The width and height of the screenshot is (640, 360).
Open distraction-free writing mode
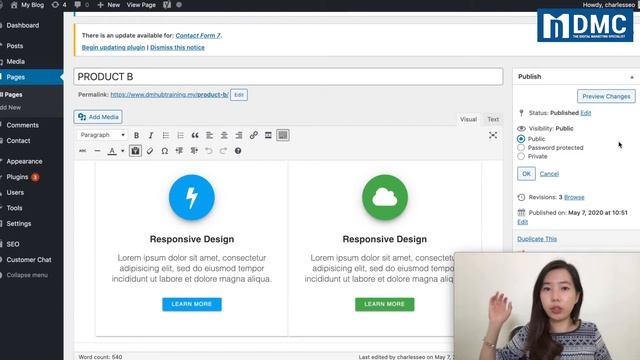point(493,135)
